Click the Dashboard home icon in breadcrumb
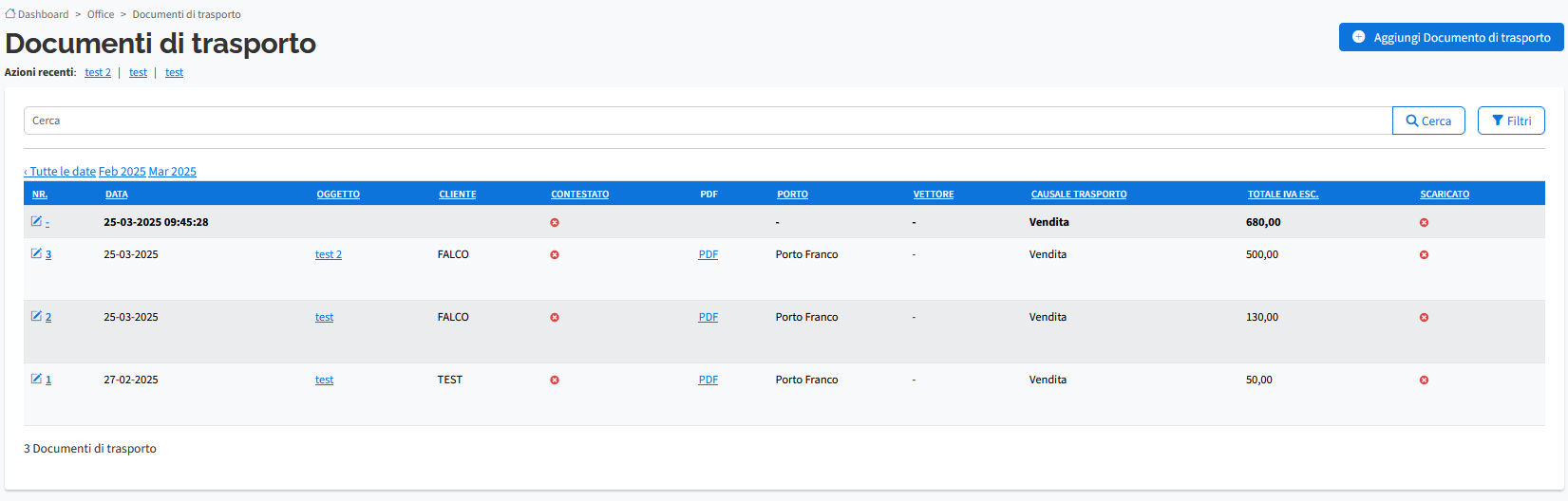The height and width of the screenshot is (501, 1568). pos(10,13)
